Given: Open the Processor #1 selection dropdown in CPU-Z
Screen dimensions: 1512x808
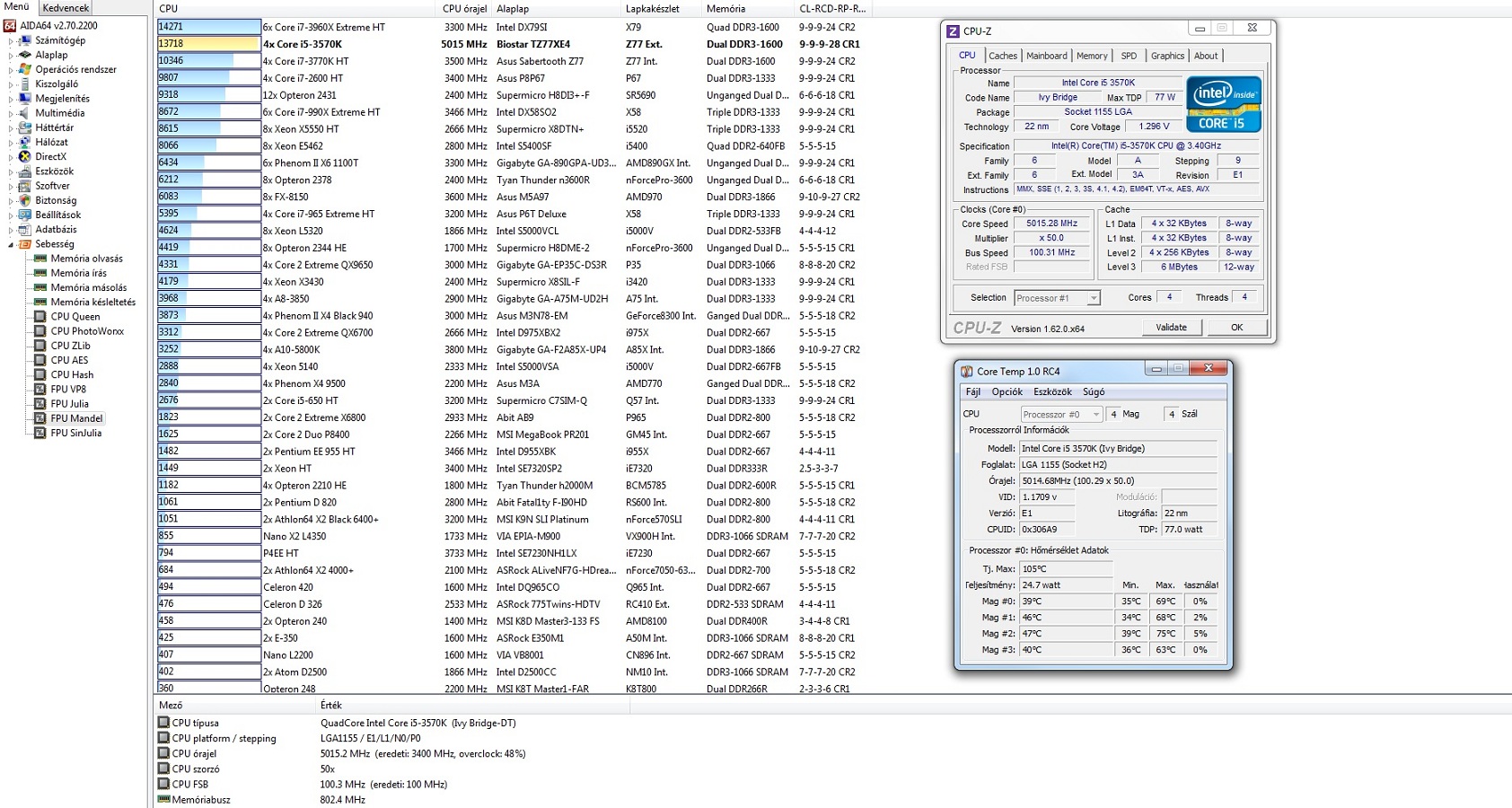Looking at the screenshot, I should (x=1093, y=298).
